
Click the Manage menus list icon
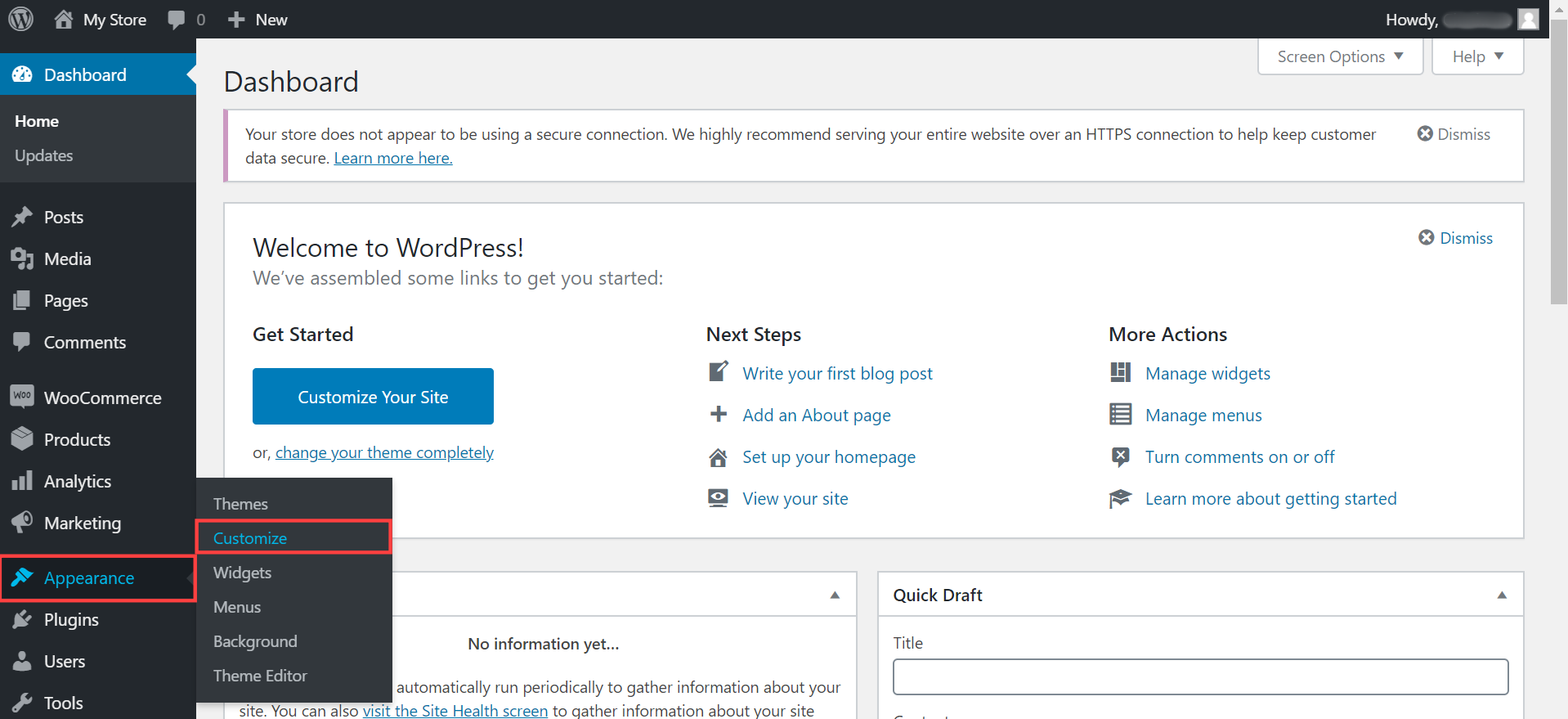point(1120,414)
